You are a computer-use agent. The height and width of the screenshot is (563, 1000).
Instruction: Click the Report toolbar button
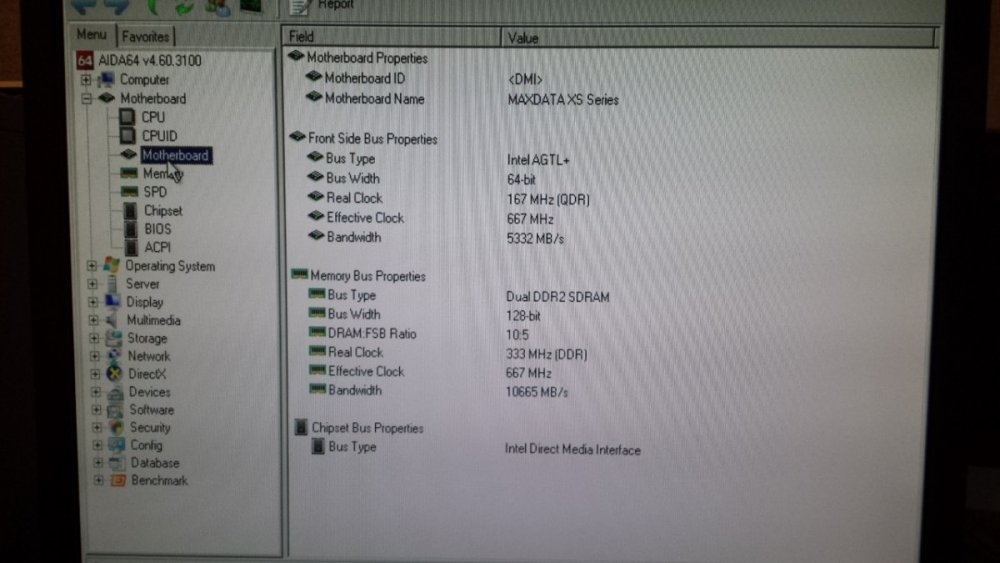coord(322,5)
